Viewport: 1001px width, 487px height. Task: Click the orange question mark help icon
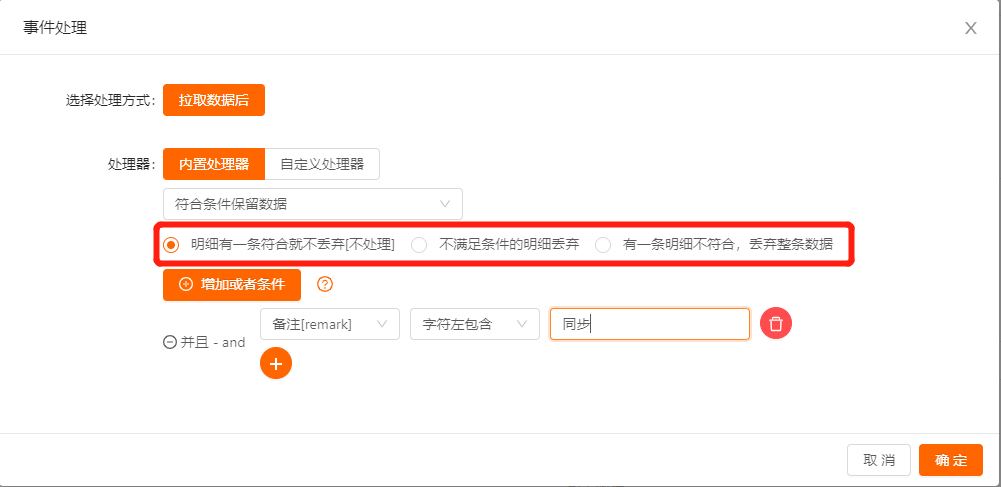pyautogui.click(x=324, y=284)
